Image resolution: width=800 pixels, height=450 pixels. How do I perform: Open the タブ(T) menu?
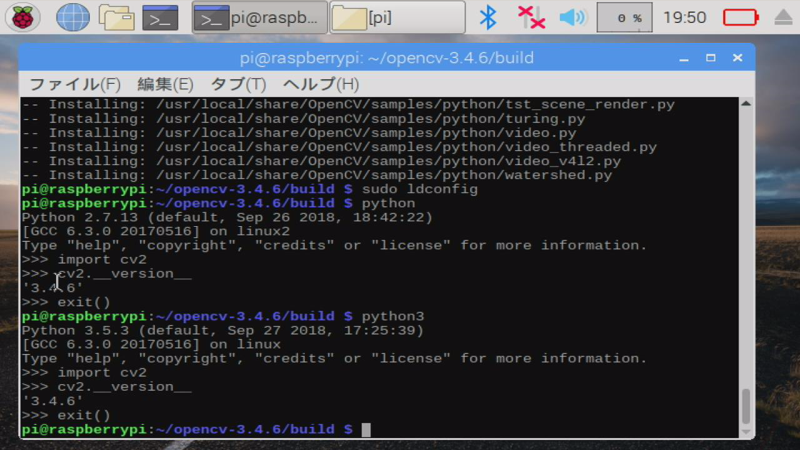238,84
